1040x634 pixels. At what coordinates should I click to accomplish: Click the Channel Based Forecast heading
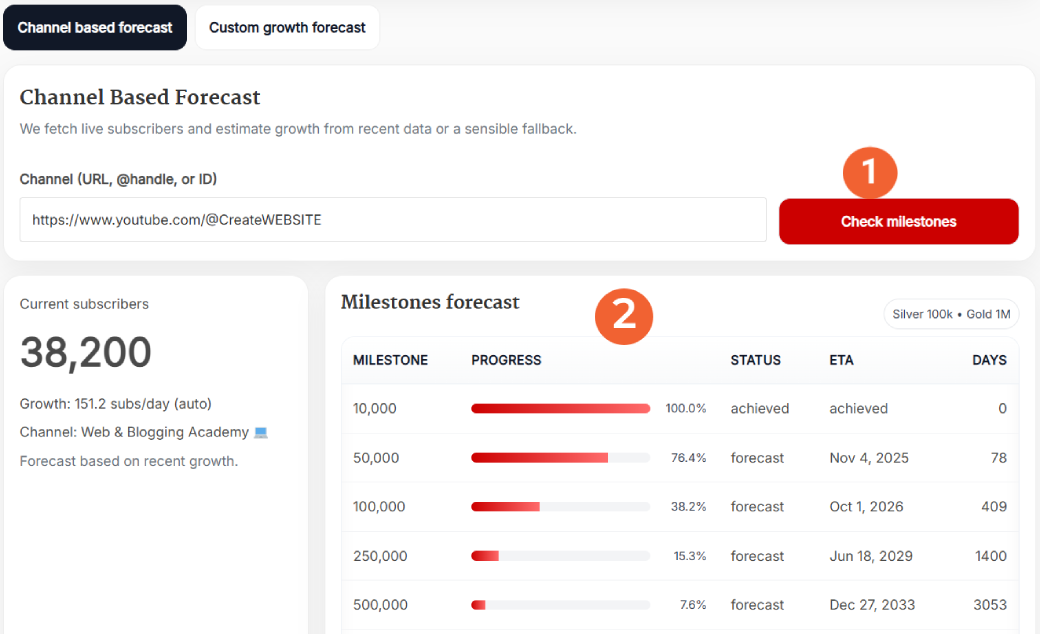click(x=140, y=97)
